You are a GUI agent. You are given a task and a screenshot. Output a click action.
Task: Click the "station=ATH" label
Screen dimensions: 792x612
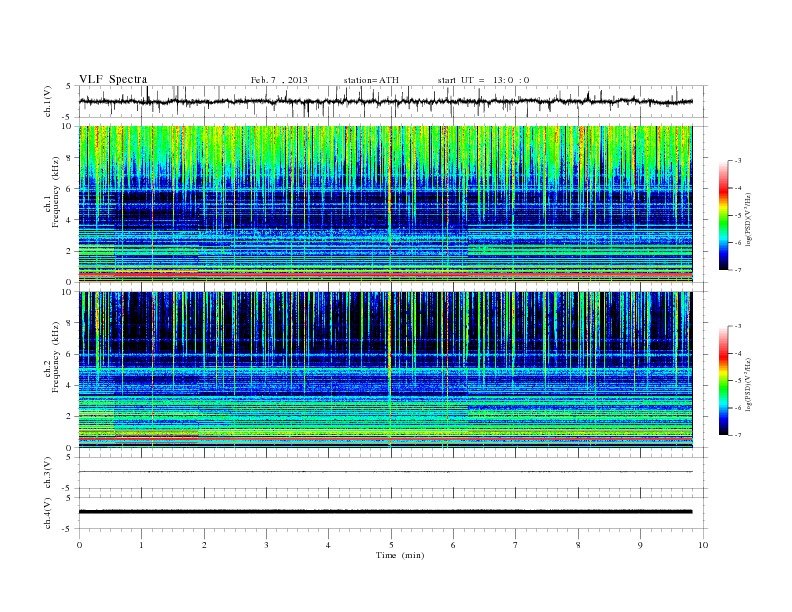(371, 80)
